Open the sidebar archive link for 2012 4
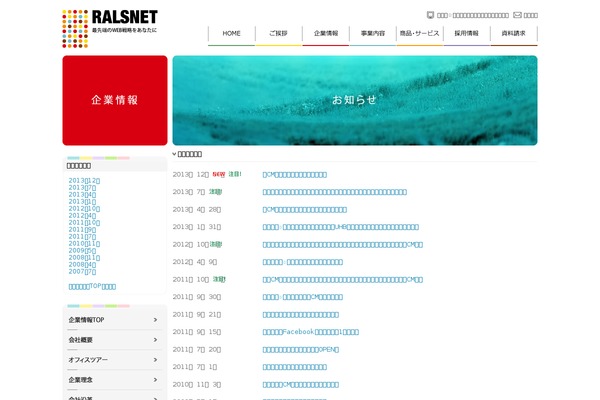 pos(82,216)
